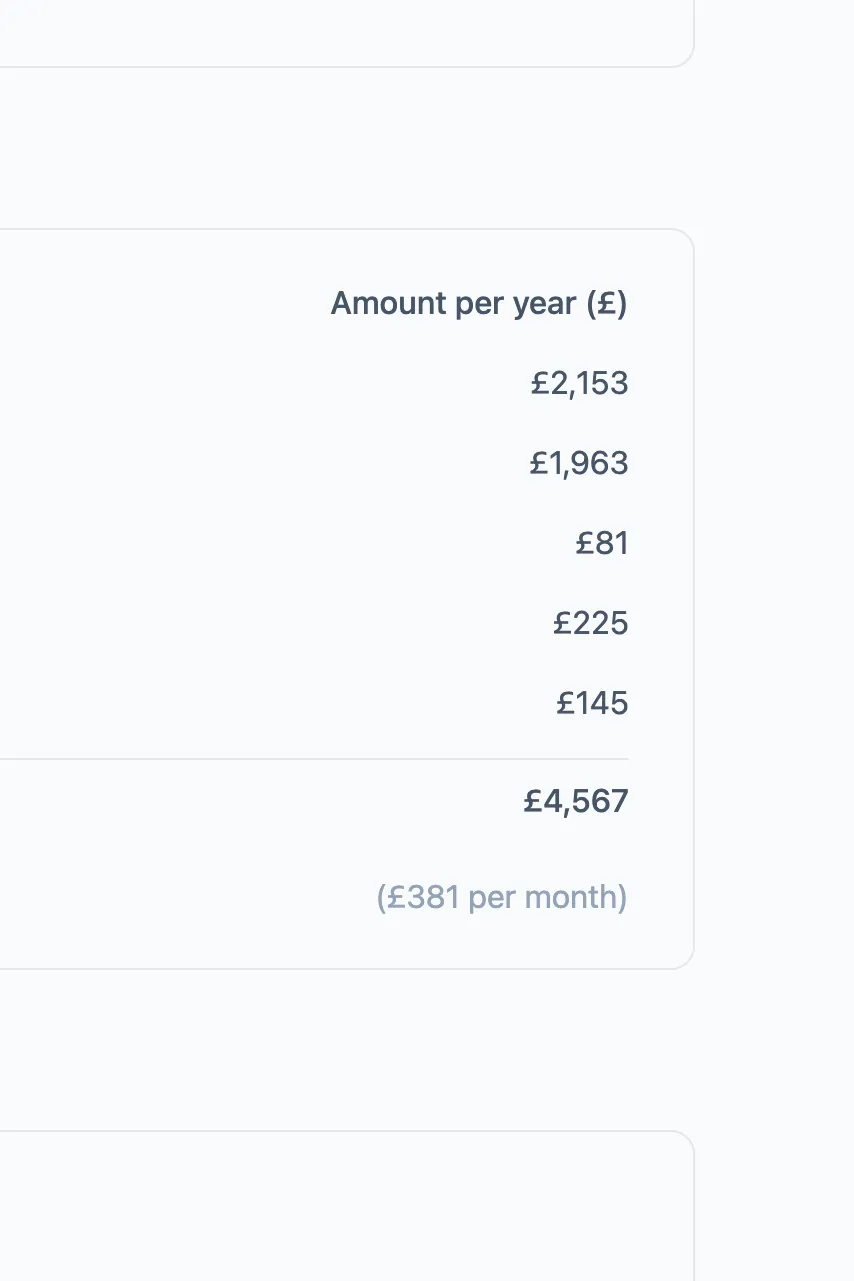Click the £225 amount entry
Screen dimensions: 854x1281
pyautogui.click(x=591, y=623)
